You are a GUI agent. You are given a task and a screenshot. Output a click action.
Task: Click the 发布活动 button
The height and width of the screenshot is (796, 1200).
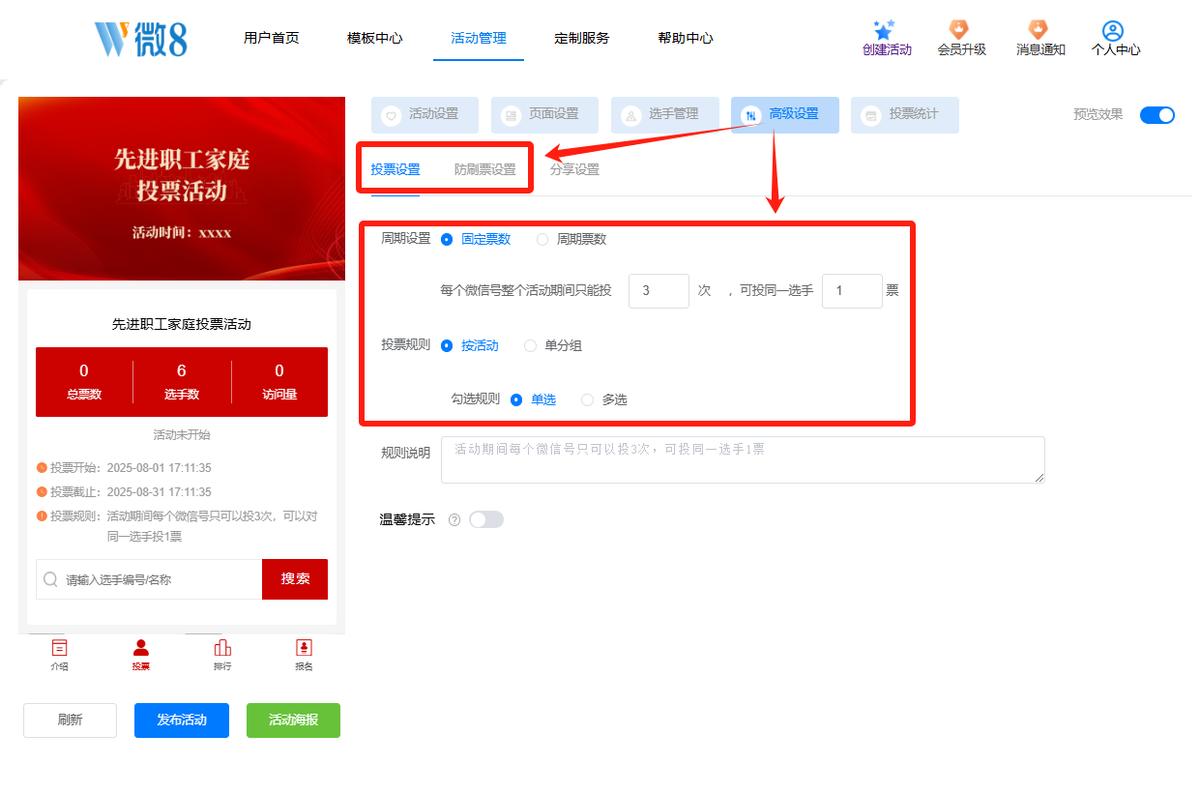pyautogui.click(x=182, y=720)
